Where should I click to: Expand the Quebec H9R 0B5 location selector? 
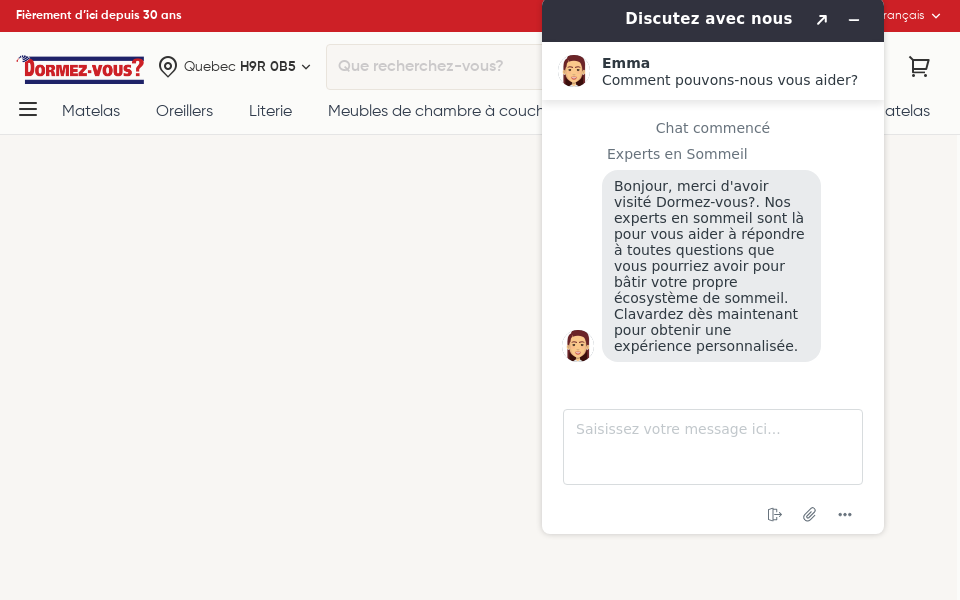click(x=247, y=67)
